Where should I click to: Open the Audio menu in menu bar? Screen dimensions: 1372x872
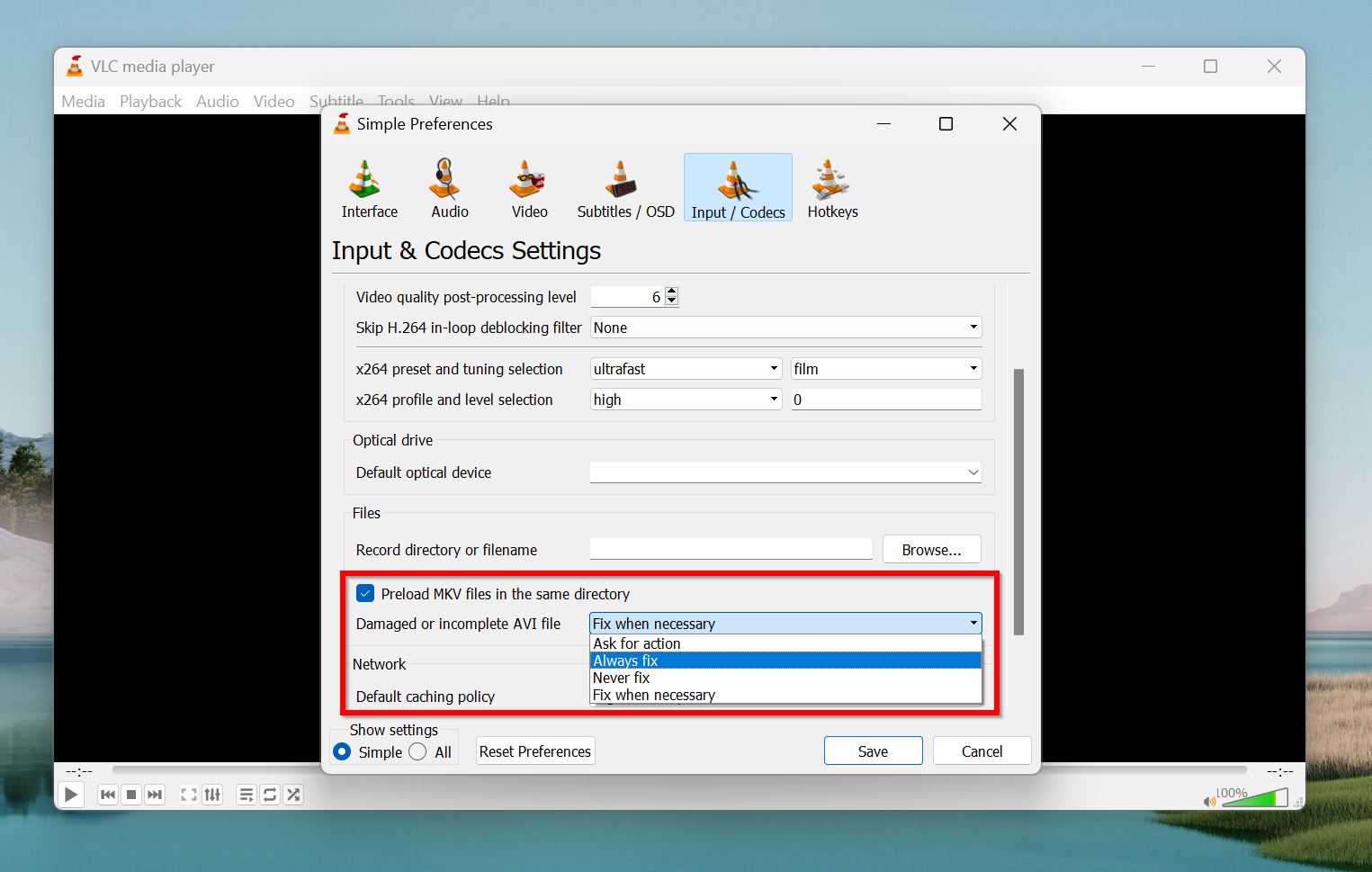click(x=218, y=102)
